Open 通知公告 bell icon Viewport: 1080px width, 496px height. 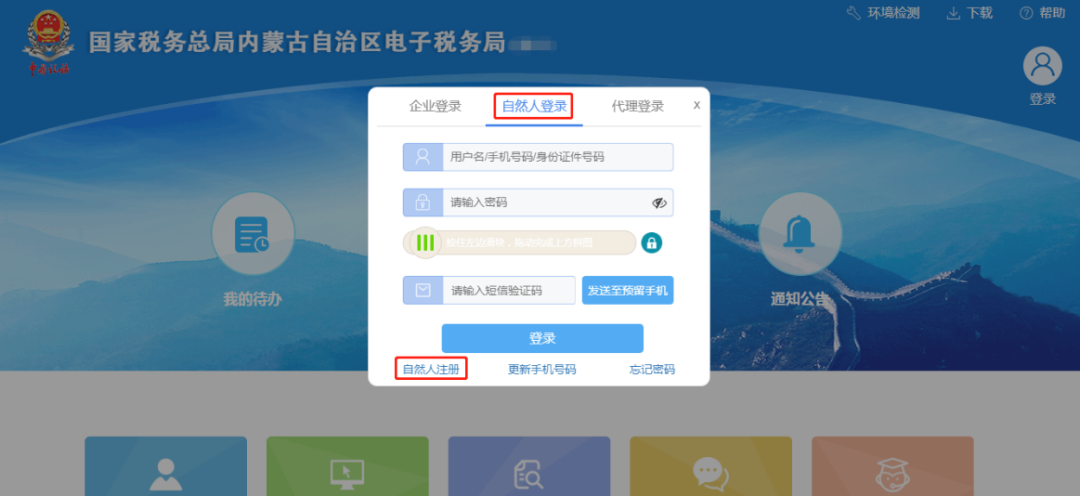click(800, 234)
